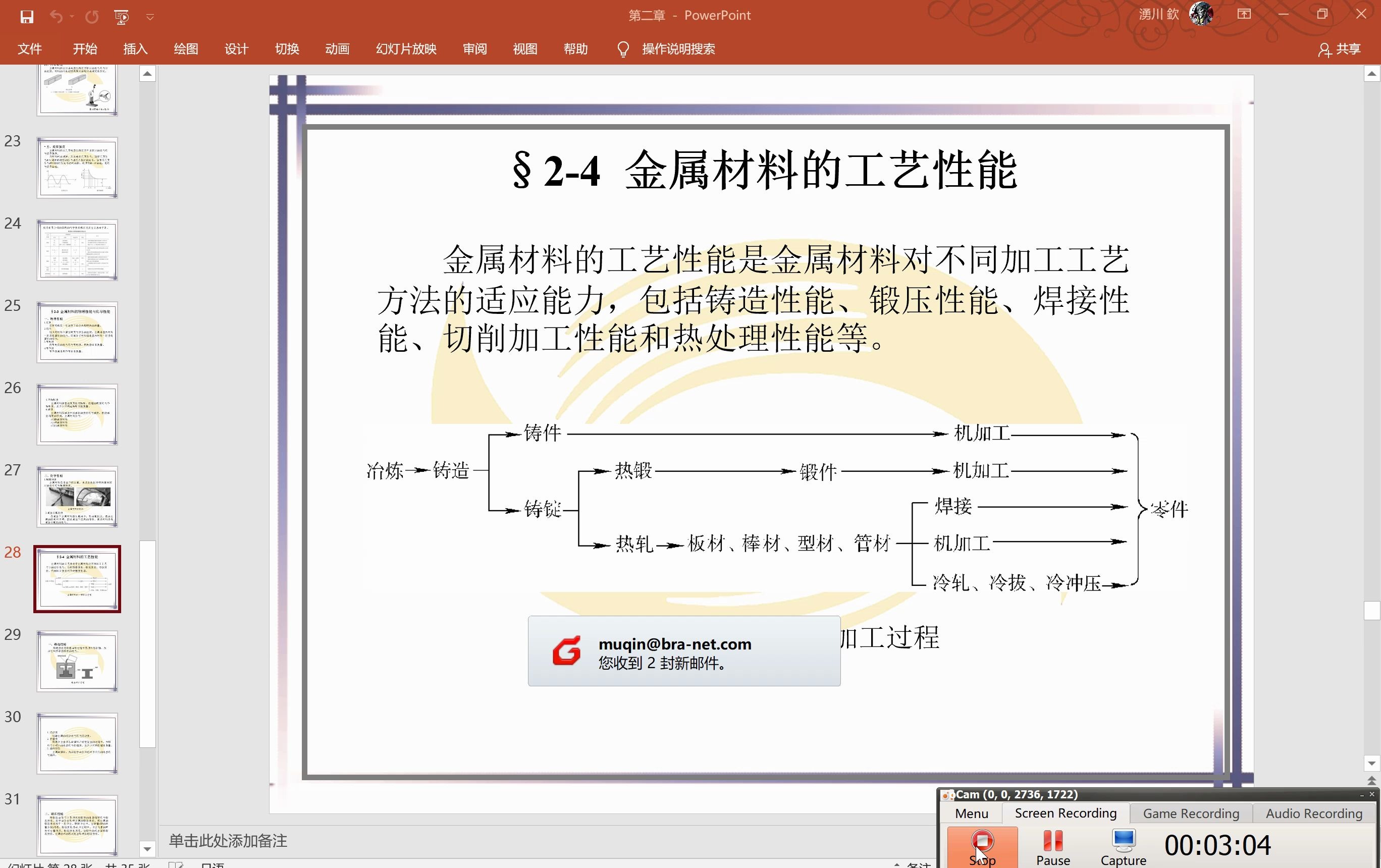Open the 文件 menu
The width and height of the screenshot is (1381, 868).
tap(29, 49)
